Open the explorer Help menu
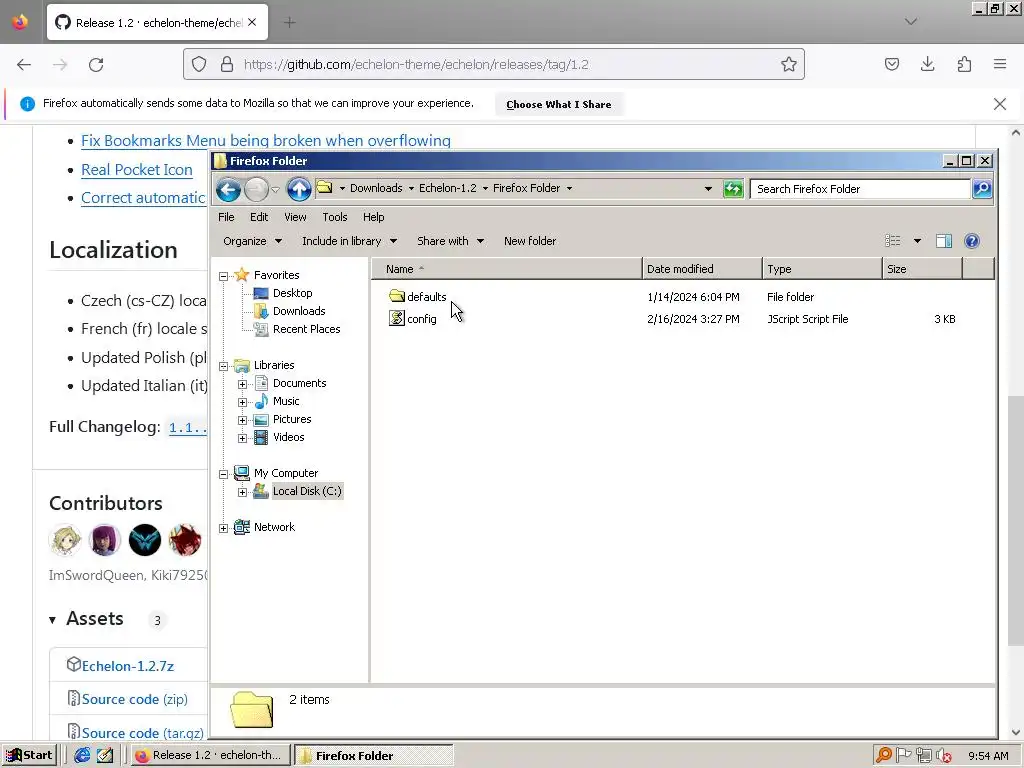 pyautogui.click(x=374, y=217)
